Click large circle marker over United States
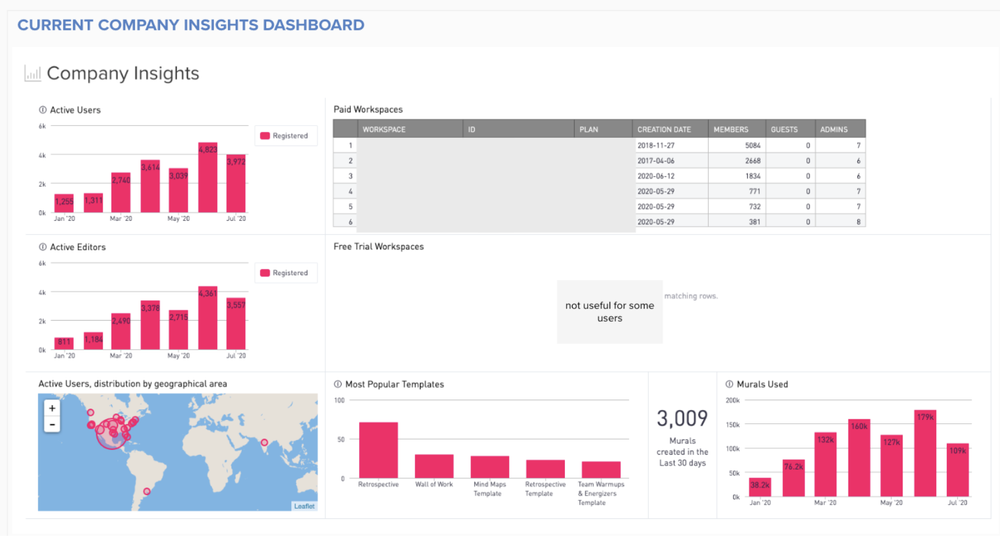Image resolution: width=1000 pixels, height=538 pixels. click(x=112, y=435)
